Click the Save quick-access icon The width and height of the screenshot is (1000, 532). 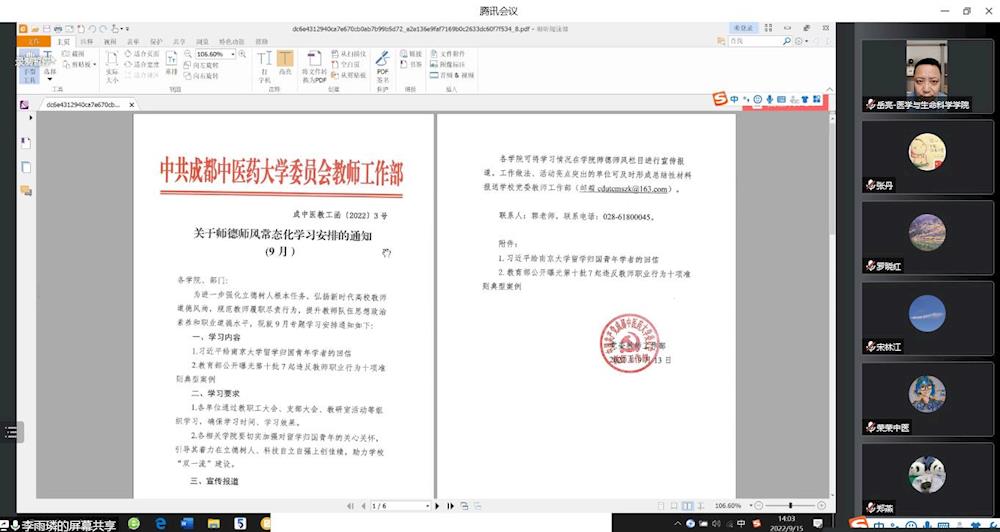[x=47, y=29]
